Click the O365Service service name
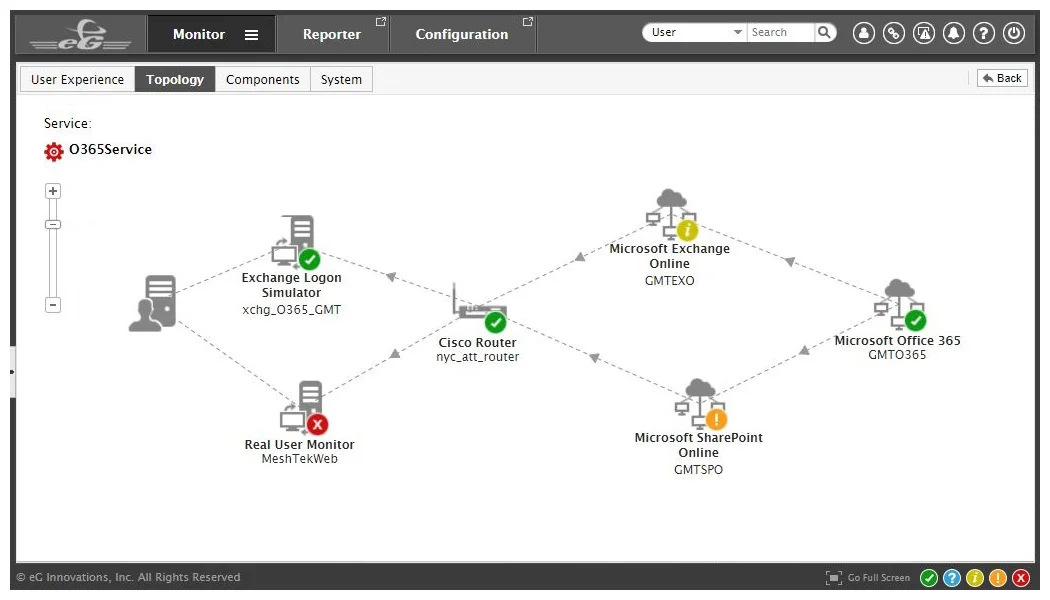 click(110, 149)
